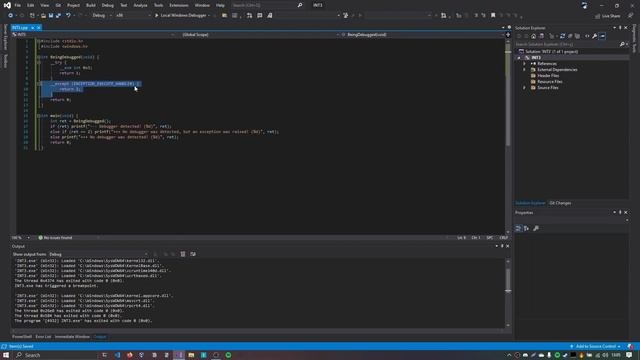Image resolution: width=640 pixels, height=360 pixels.
Task: Click the editor split view handle
Action: point(508,35)
